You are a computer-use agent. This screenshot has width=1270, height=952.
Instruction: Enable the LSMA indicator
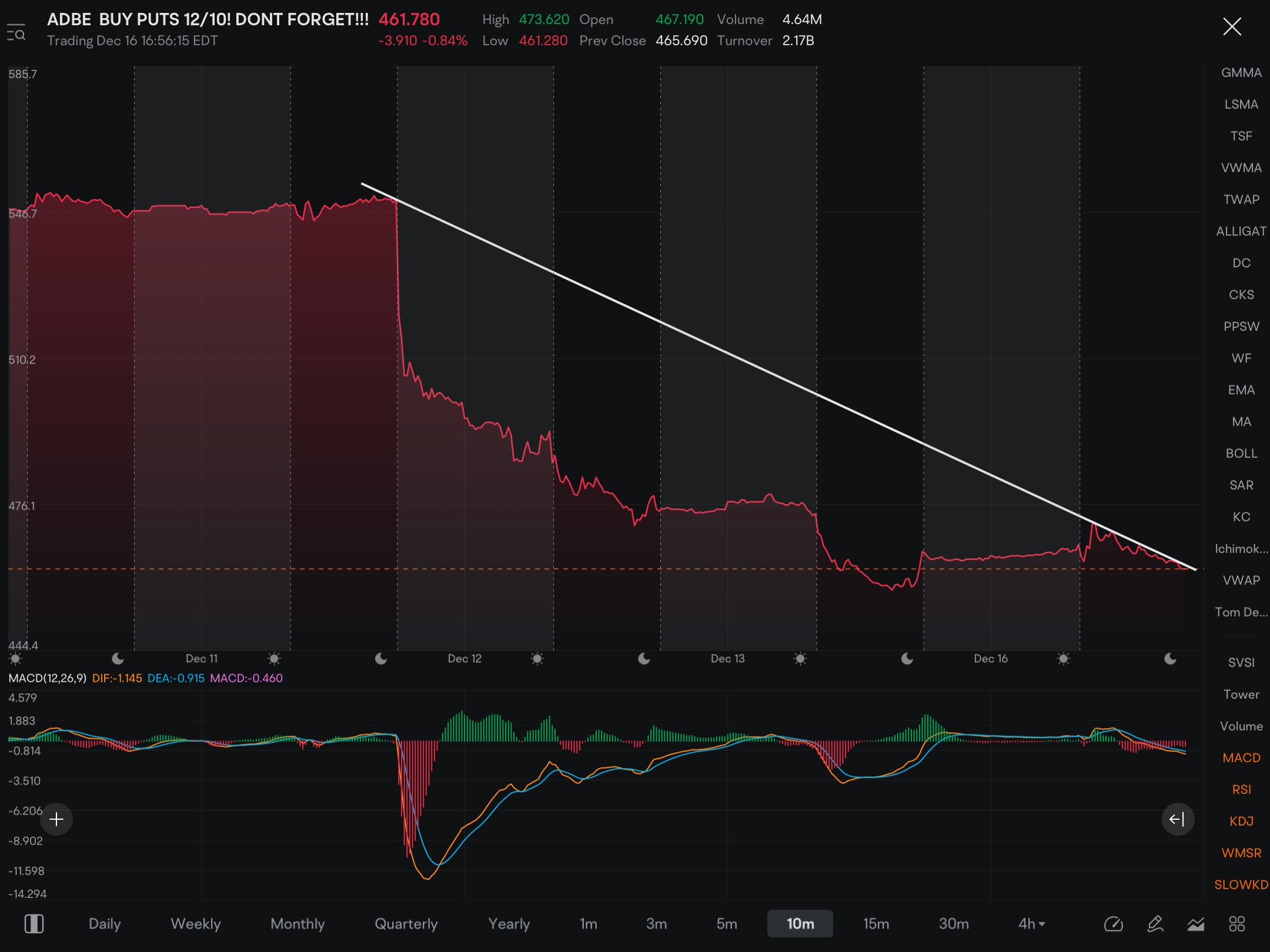1241,105
